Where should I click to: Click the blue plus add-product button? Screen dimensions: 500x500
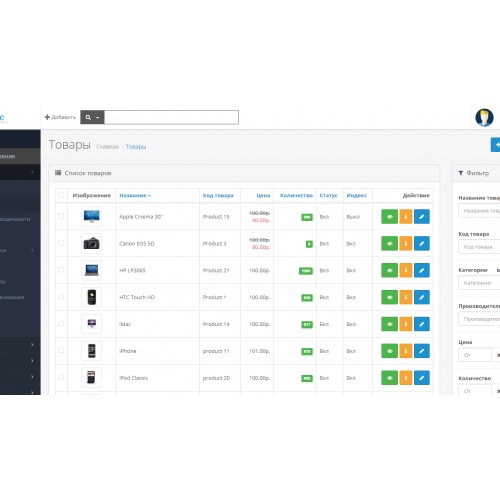coord(496,145)
